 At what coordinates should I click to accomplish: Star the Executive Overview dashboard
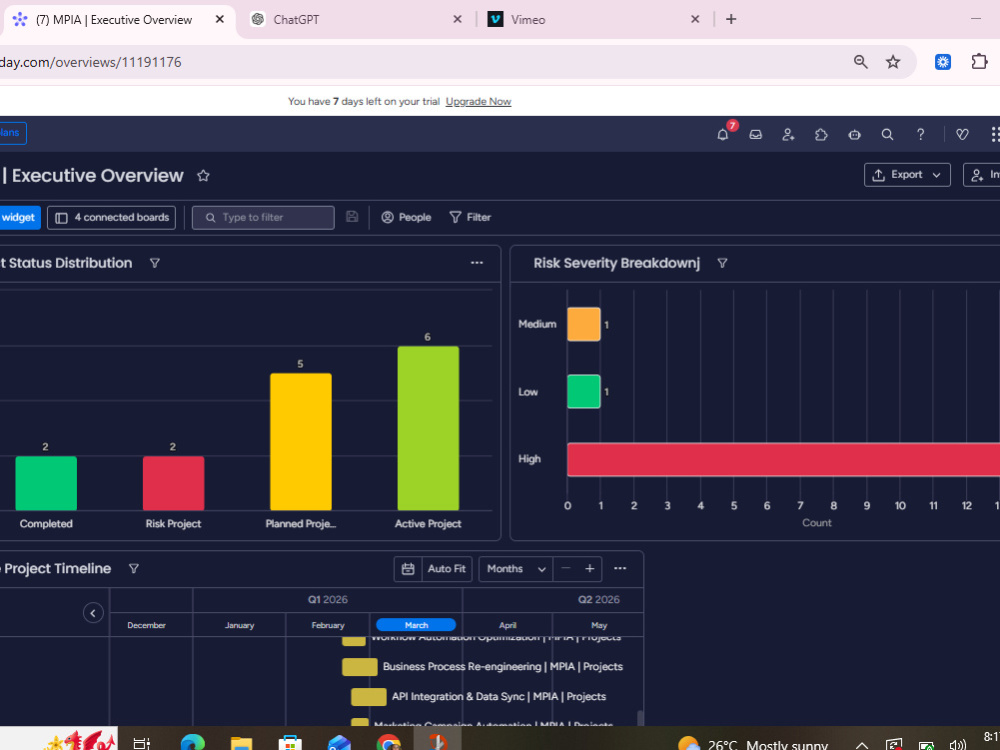203,175
